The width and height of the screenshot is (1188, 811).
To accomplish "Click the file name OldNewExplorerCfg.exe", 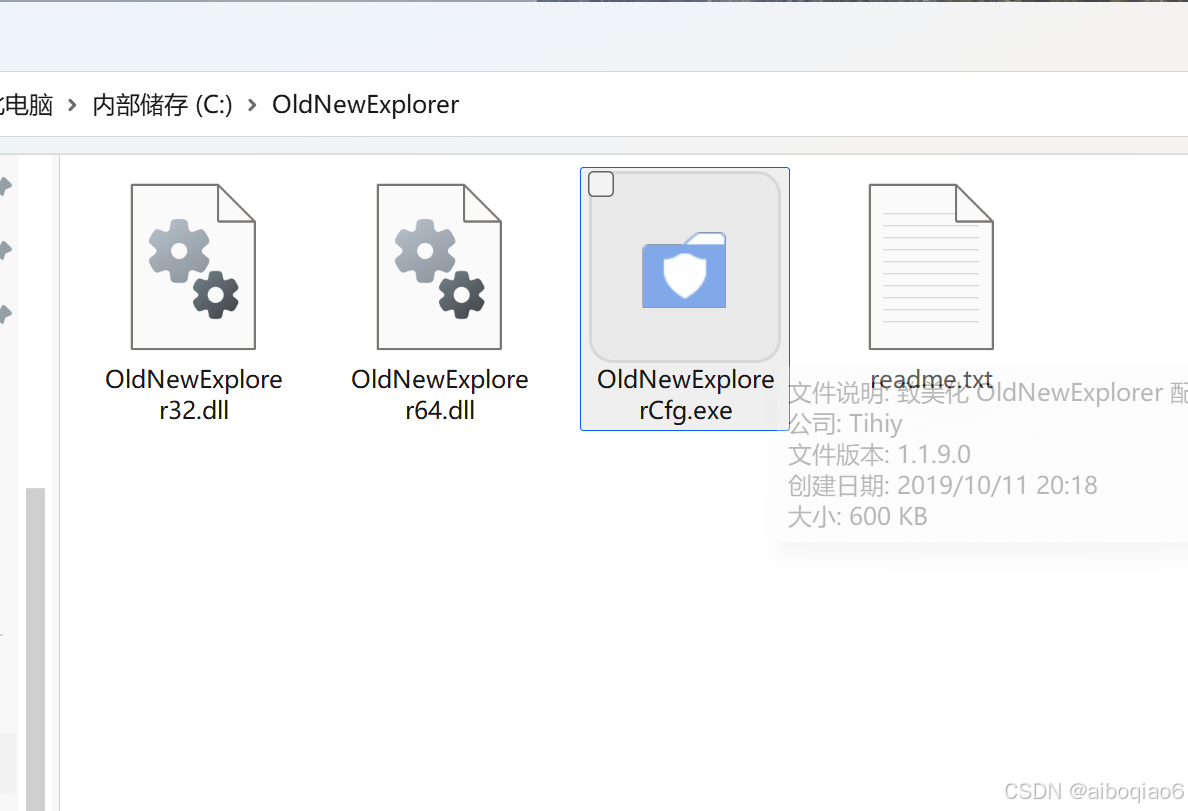I will [x=686, y=395].
